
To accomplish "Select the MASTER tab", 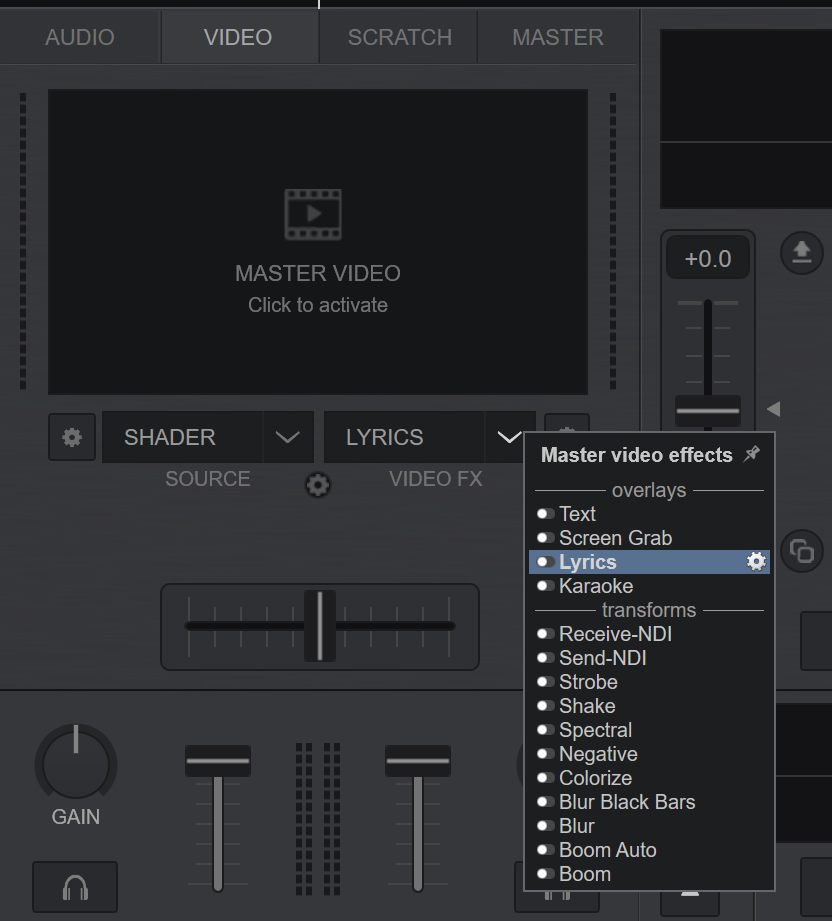I will click(x=557, y=38).
